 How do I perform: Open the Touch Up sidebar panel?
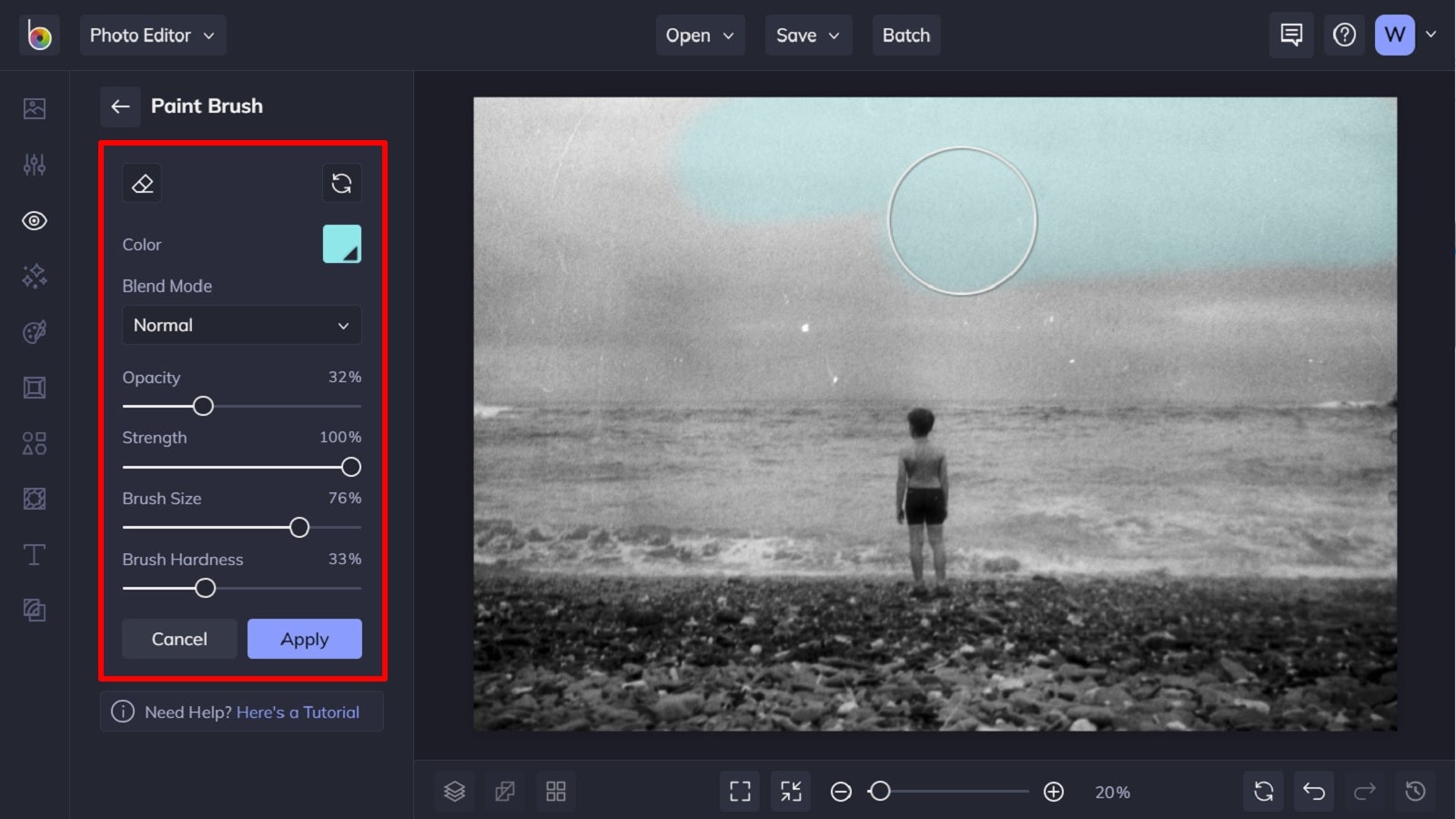tap(34, 220)
